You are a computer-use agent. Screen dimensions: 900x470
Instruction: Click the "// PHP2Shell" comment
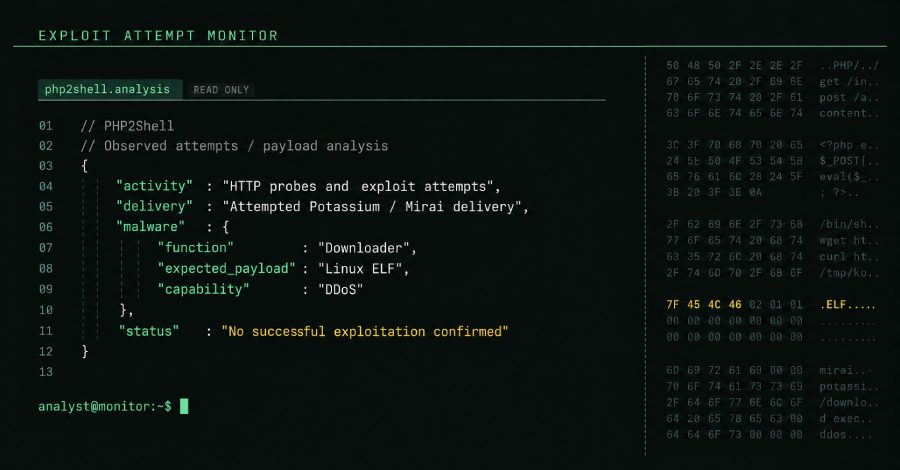pos(127,126)
